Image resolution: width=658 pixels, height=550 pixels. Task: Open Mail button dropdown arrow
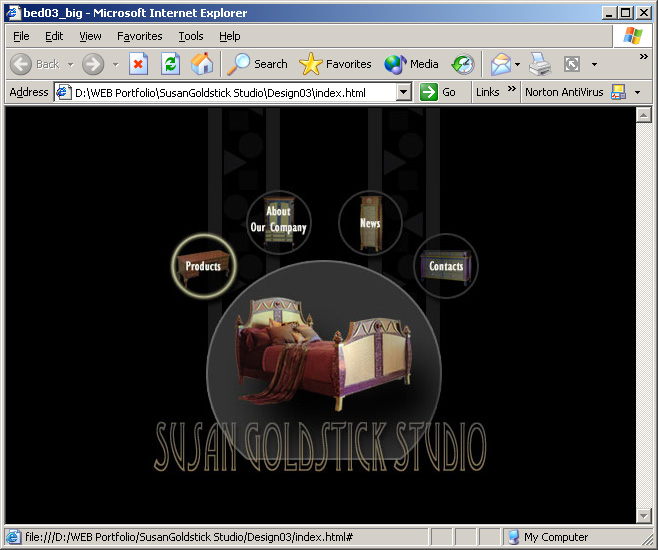point(517,65)
